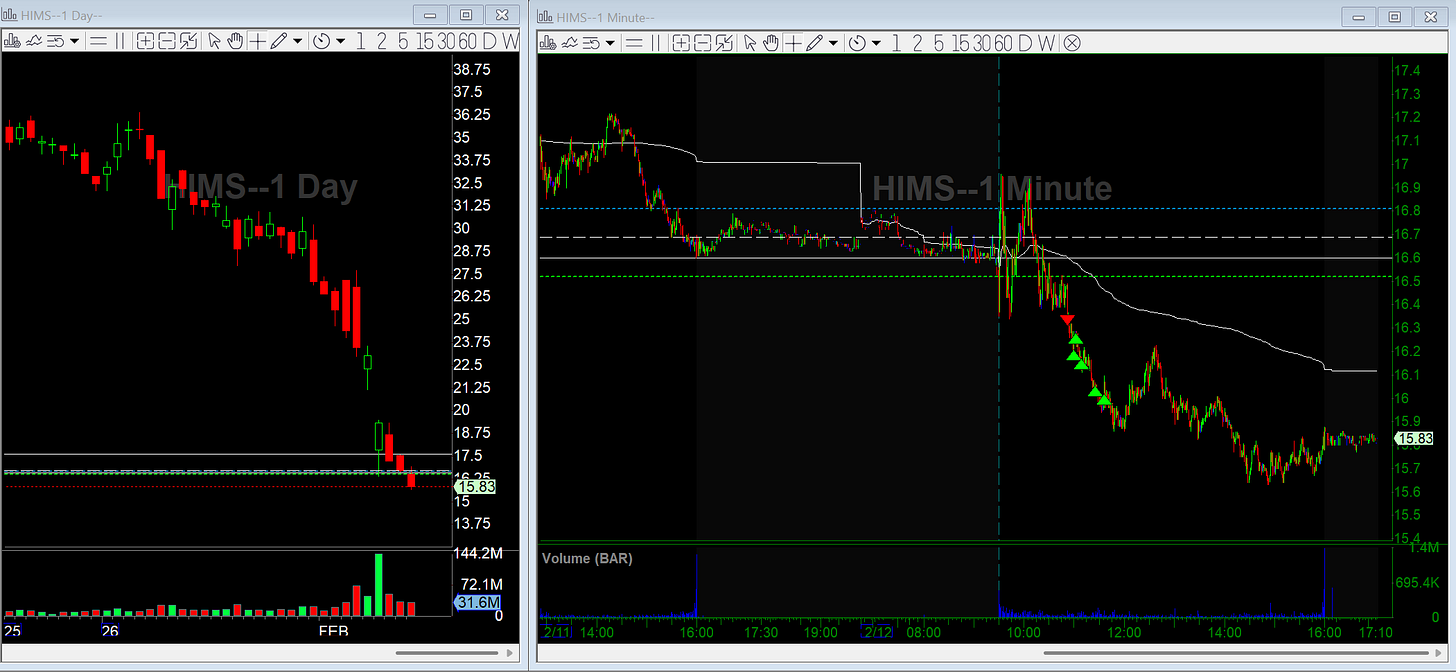1456x672 pixels.
Task: Set Day chart window to 60-minute interval
Action: 468,41
